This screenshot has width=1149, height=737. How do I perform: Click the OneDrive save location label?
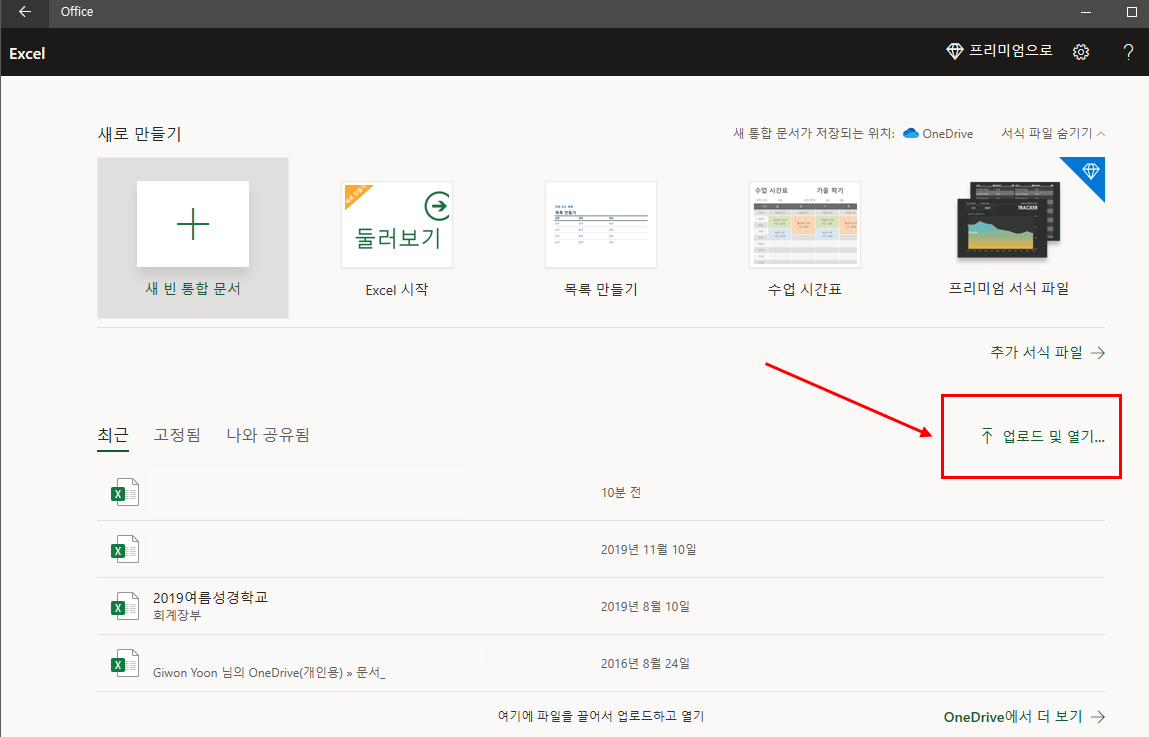pos(947,133)
